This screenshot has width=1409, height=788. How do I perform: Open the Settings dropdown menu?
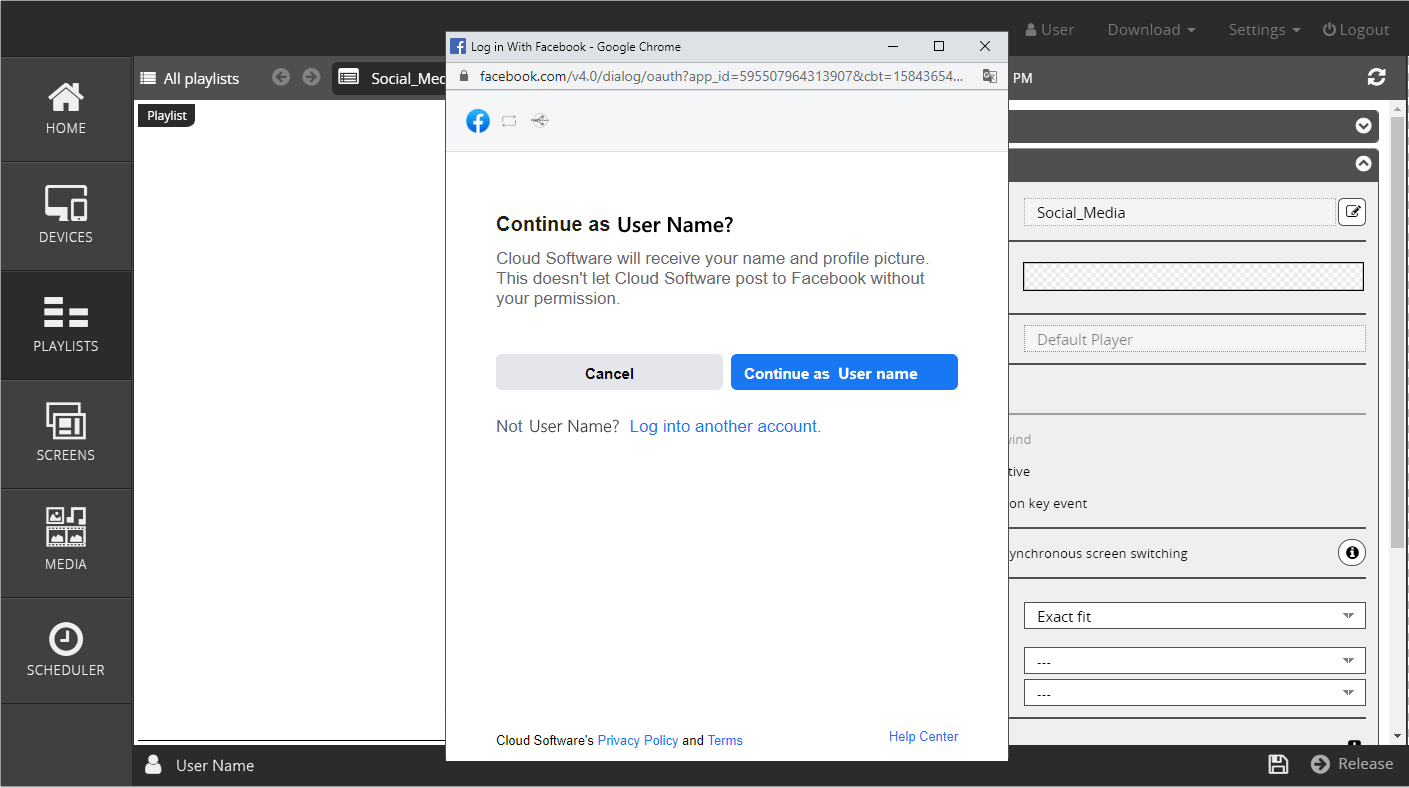(1264, 30)
